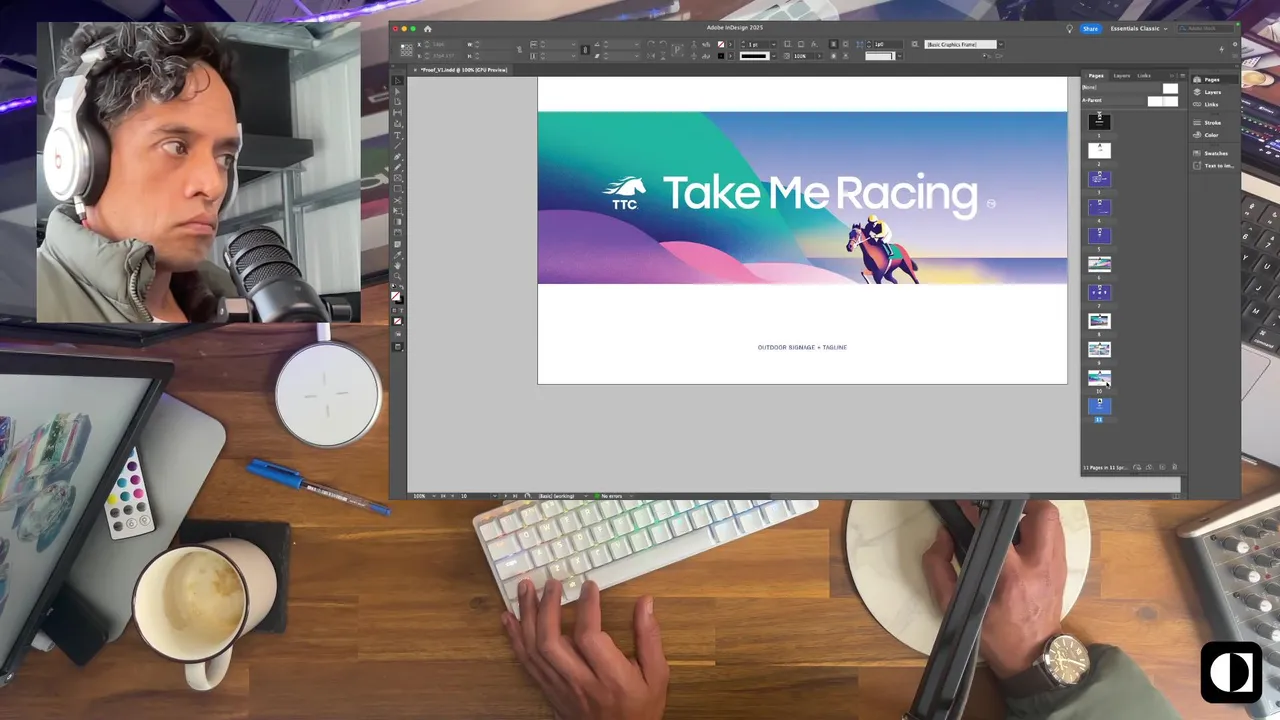Select page 3 thumbnail in Pages panel

(x=1099, y=178)
